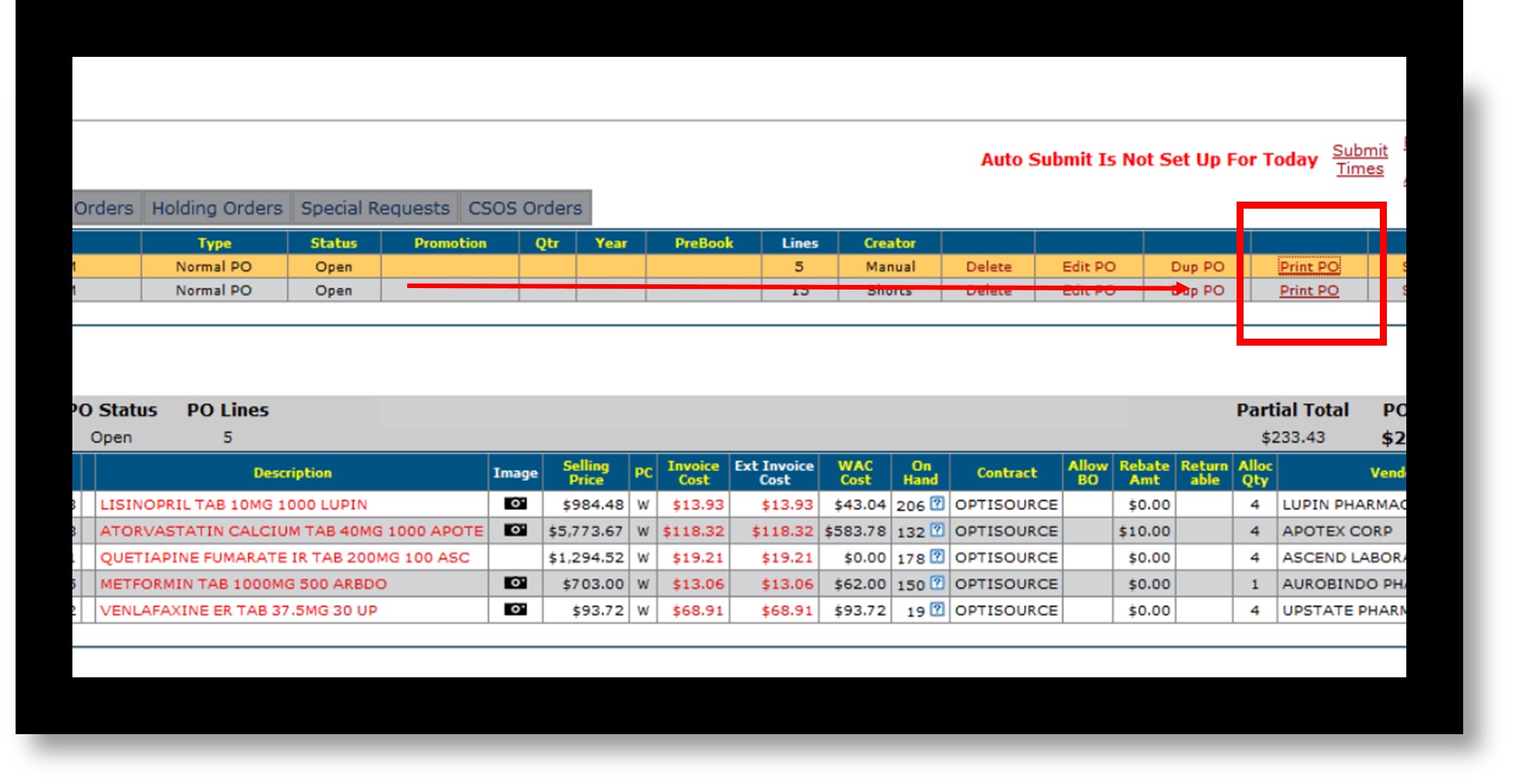1513x784 pixels.
Task: Open camera image for Venlafaxine ER Tab
Action: click(515, 610)
